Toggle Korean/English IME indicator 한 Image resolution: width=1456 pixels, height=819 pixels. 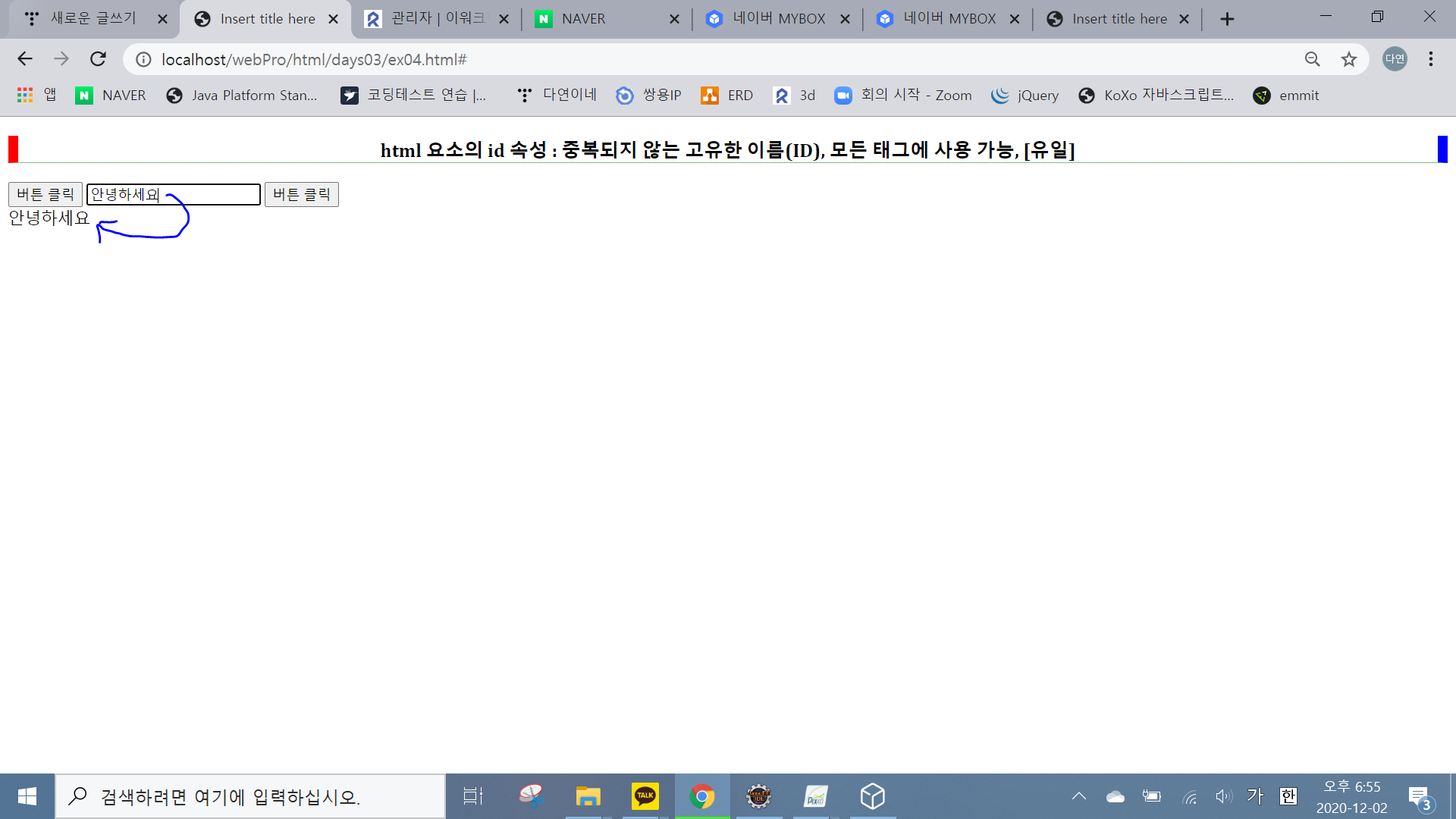1288,796
